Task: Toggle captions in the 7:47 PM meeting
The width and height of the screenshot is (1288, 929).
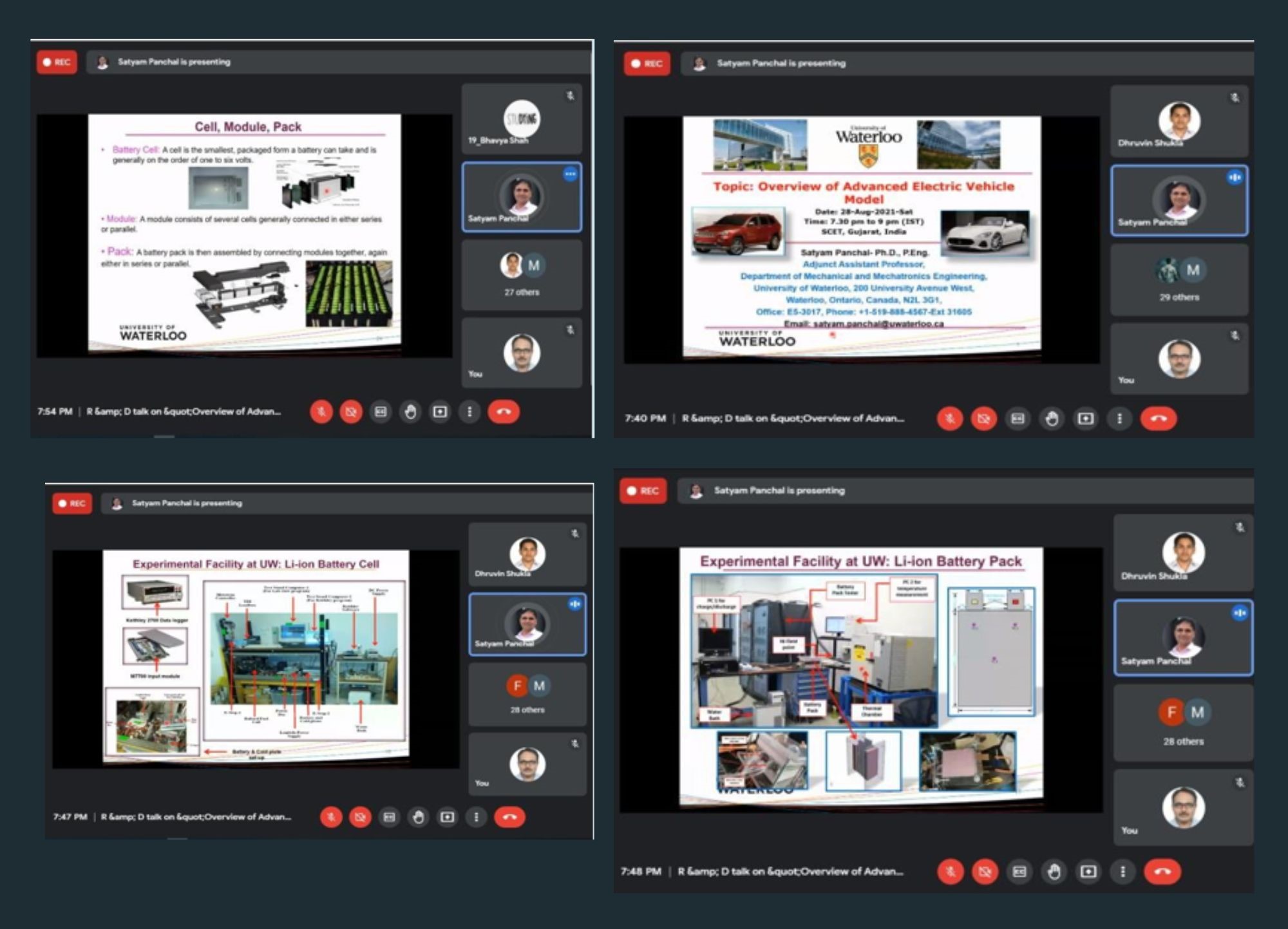Action: coord(389,817)
